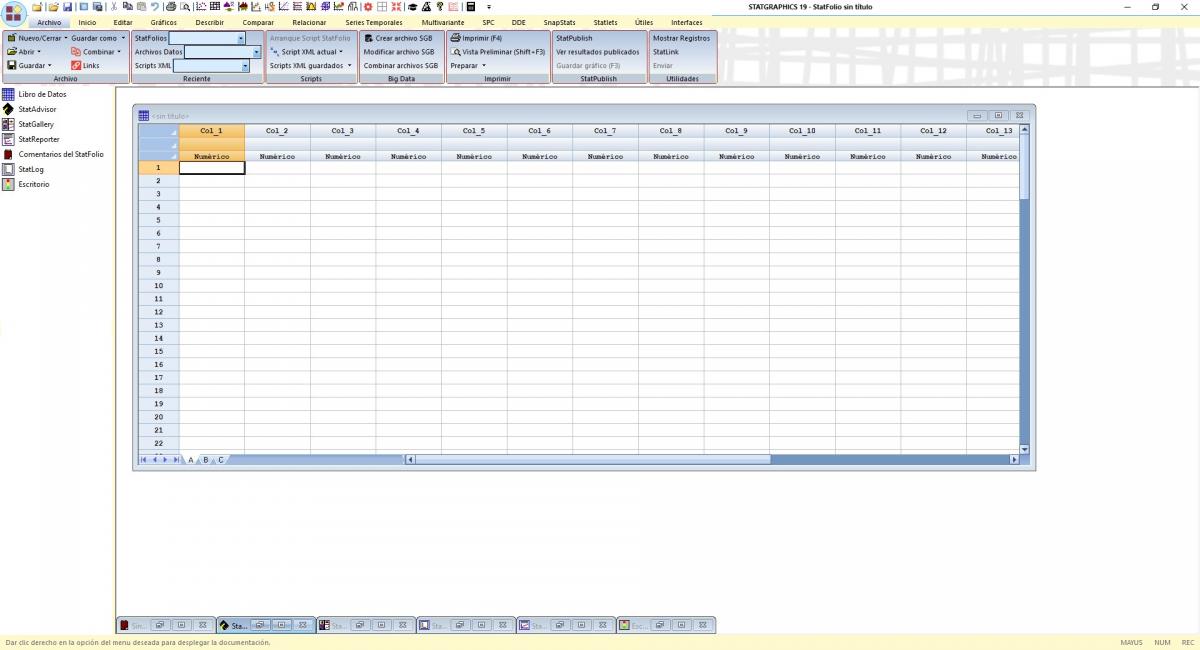Screen dimensions: 1200x650
Task: Open the Series Temporales ribbon tab
Action: click(x=373, y=22)
